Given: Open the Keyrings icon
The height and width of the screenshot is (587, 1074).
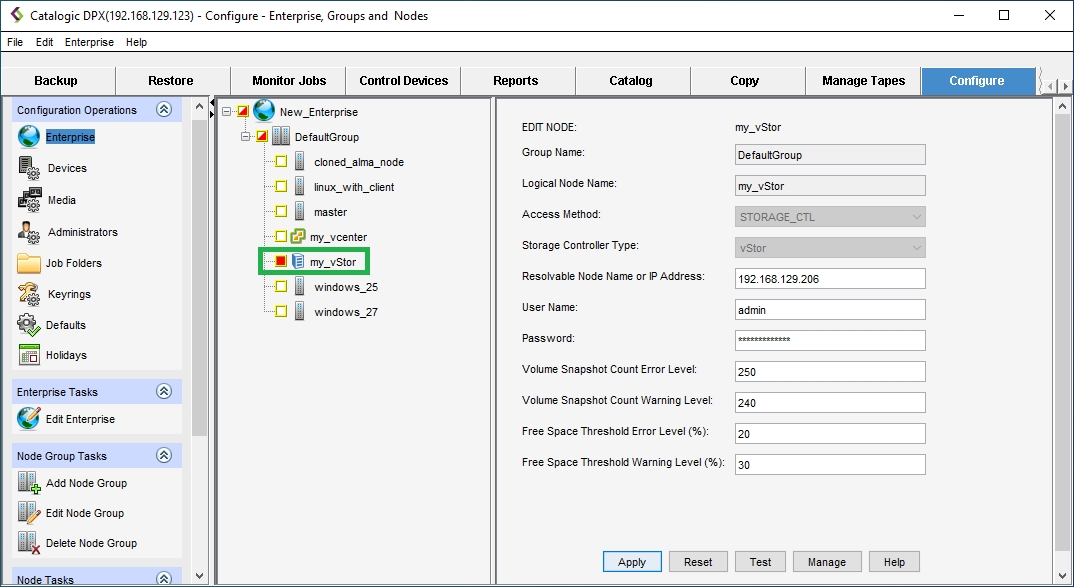Looking at the screenshot, I should [29, 294].
